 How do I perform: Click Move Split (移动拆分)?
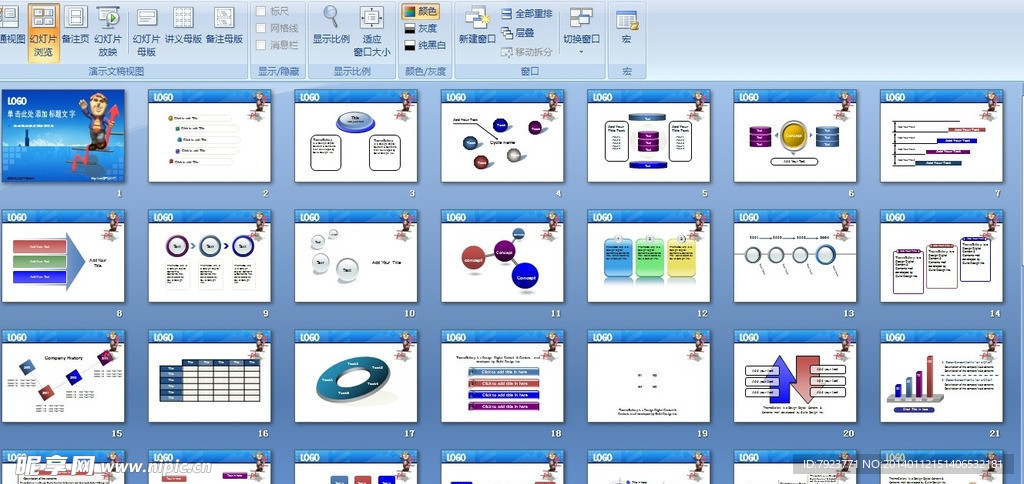coord(526,52)
